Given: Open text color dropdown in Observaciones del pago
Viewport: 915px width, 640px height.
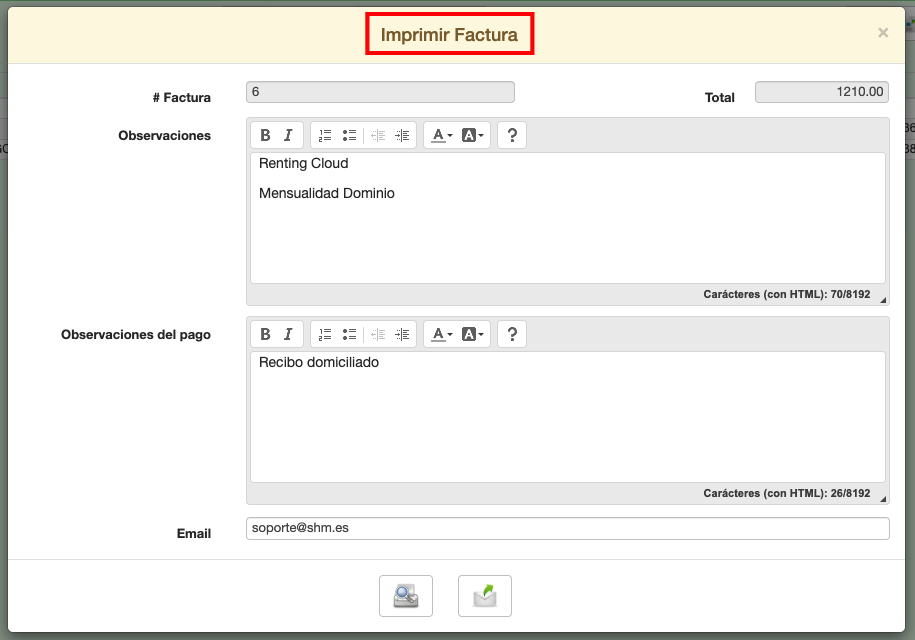Looking at the screenshot, I should (x=442, y=334).
